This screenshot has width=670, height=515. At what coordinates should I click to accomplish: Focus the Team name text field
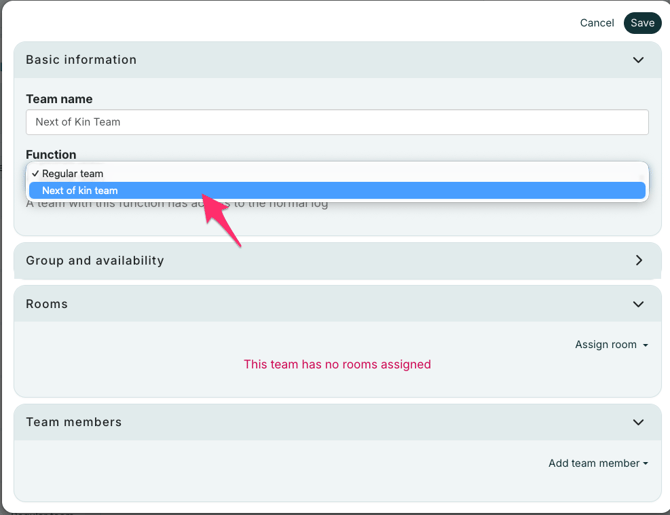pos(337,122)
